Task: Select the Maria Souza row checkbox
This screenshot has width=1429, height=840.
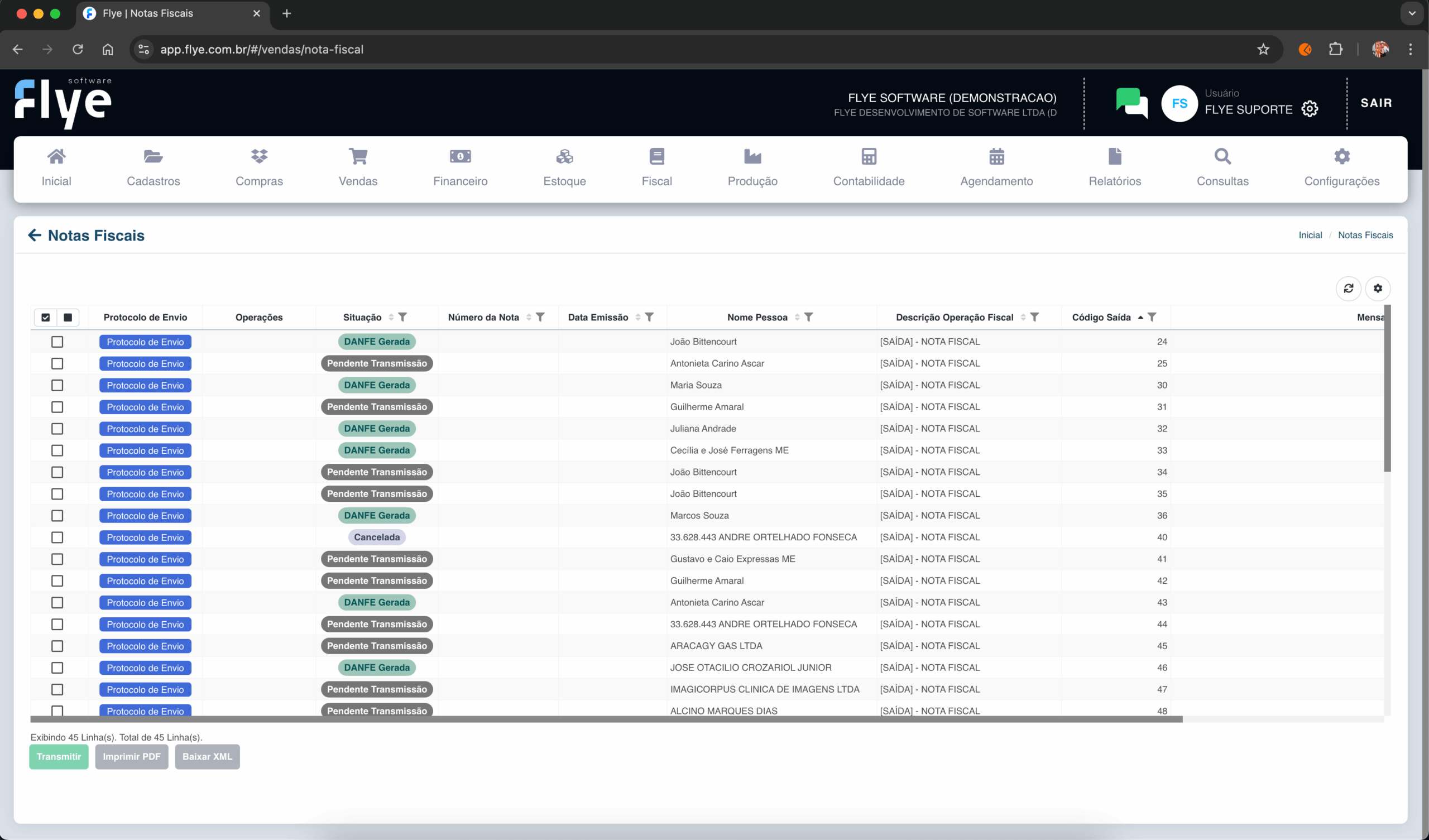Action: click(x=57, y=385)
